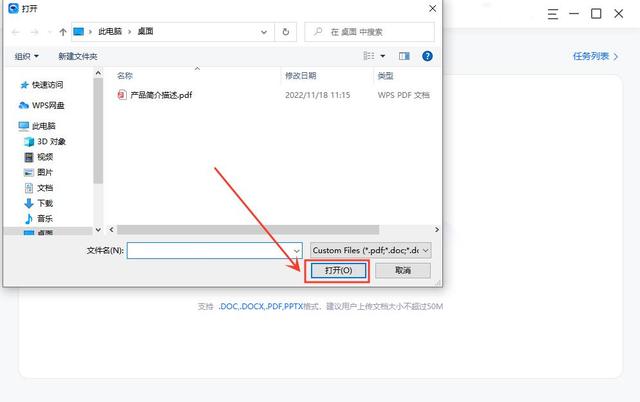Close the main application window
This screenshot has height=402, width=640.
[x=618, y=14]
